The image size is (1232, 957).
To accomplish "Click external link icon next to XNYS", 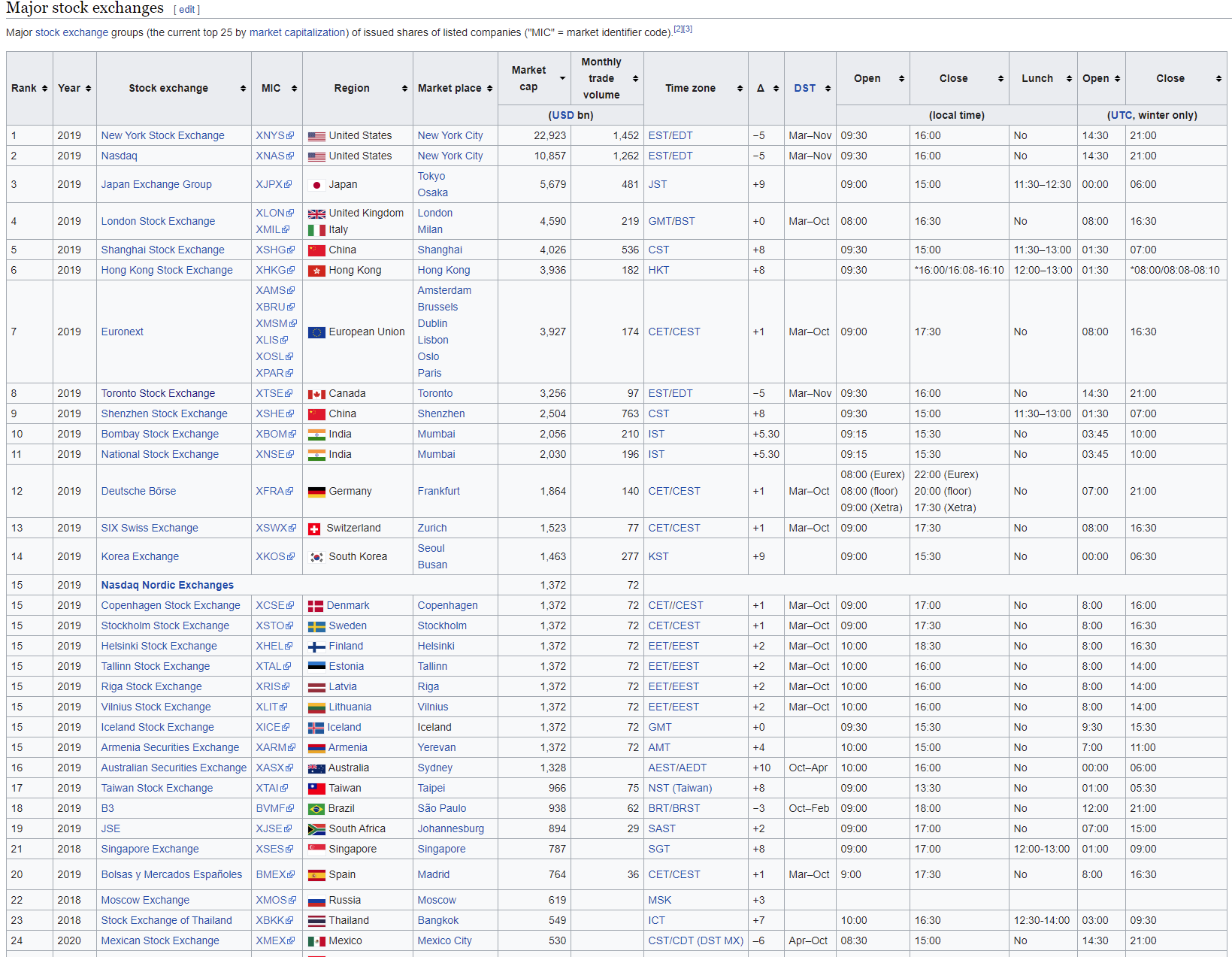I will (291, 136).
